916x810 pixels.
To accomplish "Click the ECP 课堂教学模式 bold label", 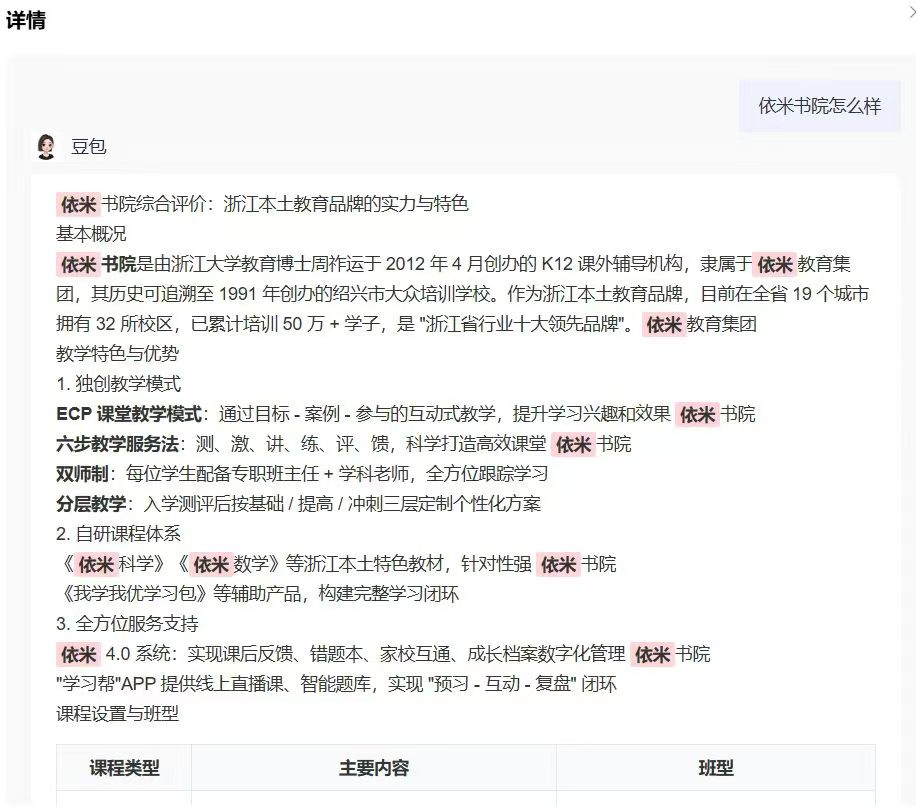I will (129, 414).
